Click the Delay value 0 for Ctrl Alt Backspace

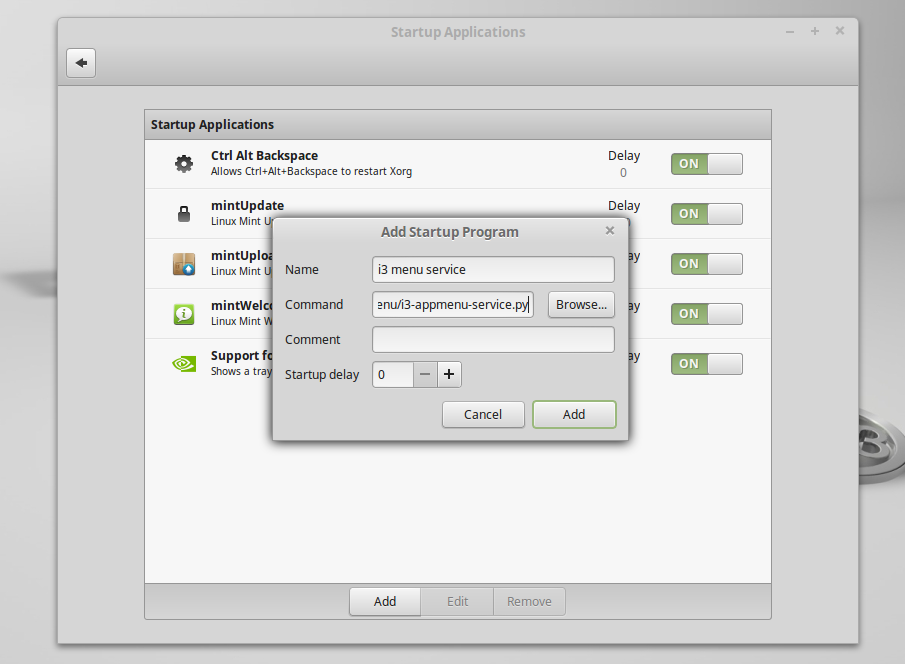pos(623,173)
